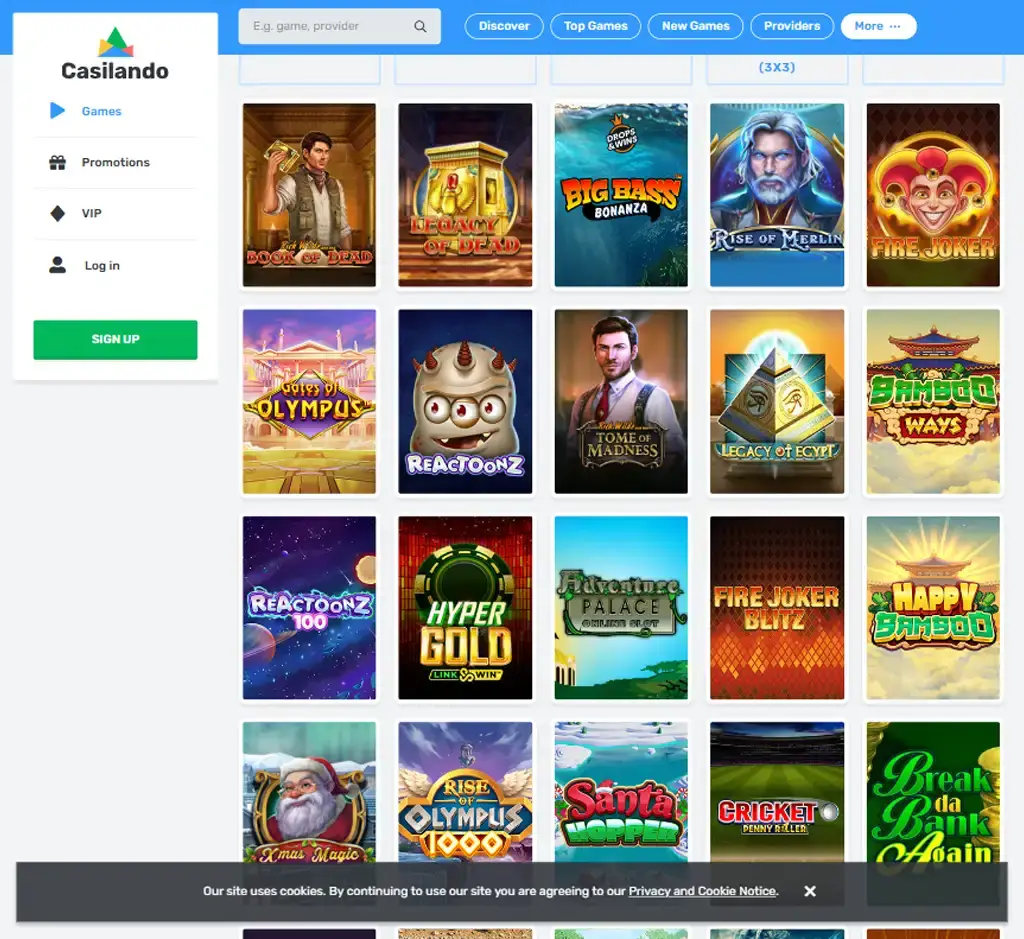
Task: Click the blue Games play icon
Action: pyautogui.click(x=57, y=110)
